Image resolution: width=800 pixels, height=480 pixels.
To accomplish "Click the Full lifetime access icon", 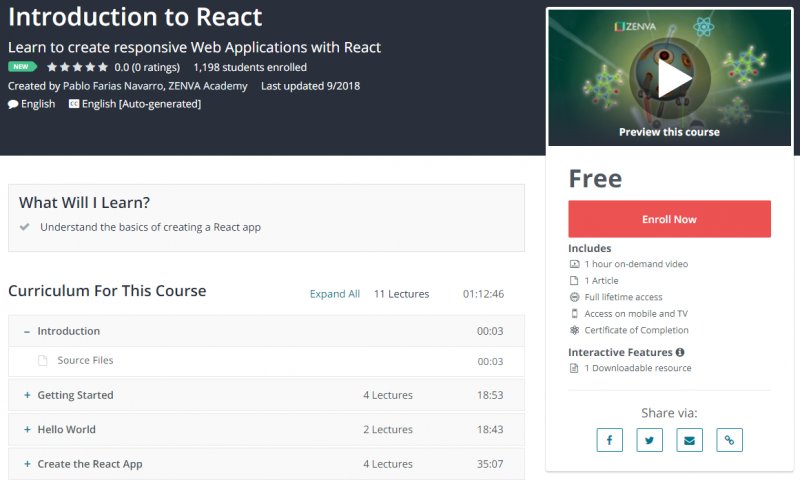I will tap(574, 297).
